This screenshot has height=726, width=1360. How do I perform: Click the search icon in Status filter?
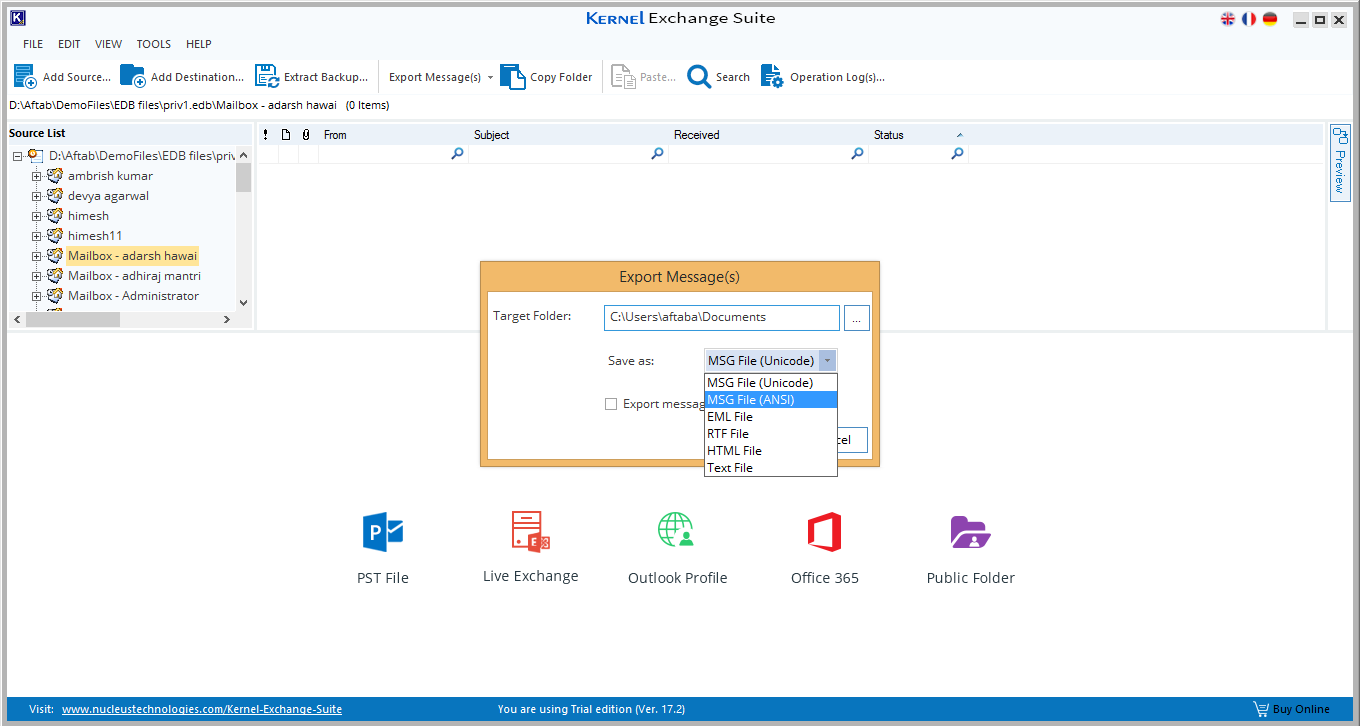957,154
